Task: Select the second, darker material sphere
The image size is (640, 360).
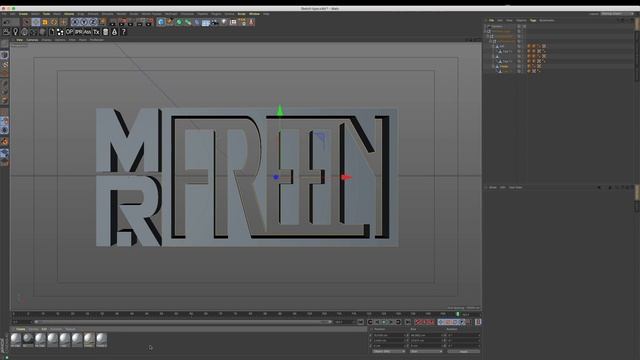Action: coord(28,339)
